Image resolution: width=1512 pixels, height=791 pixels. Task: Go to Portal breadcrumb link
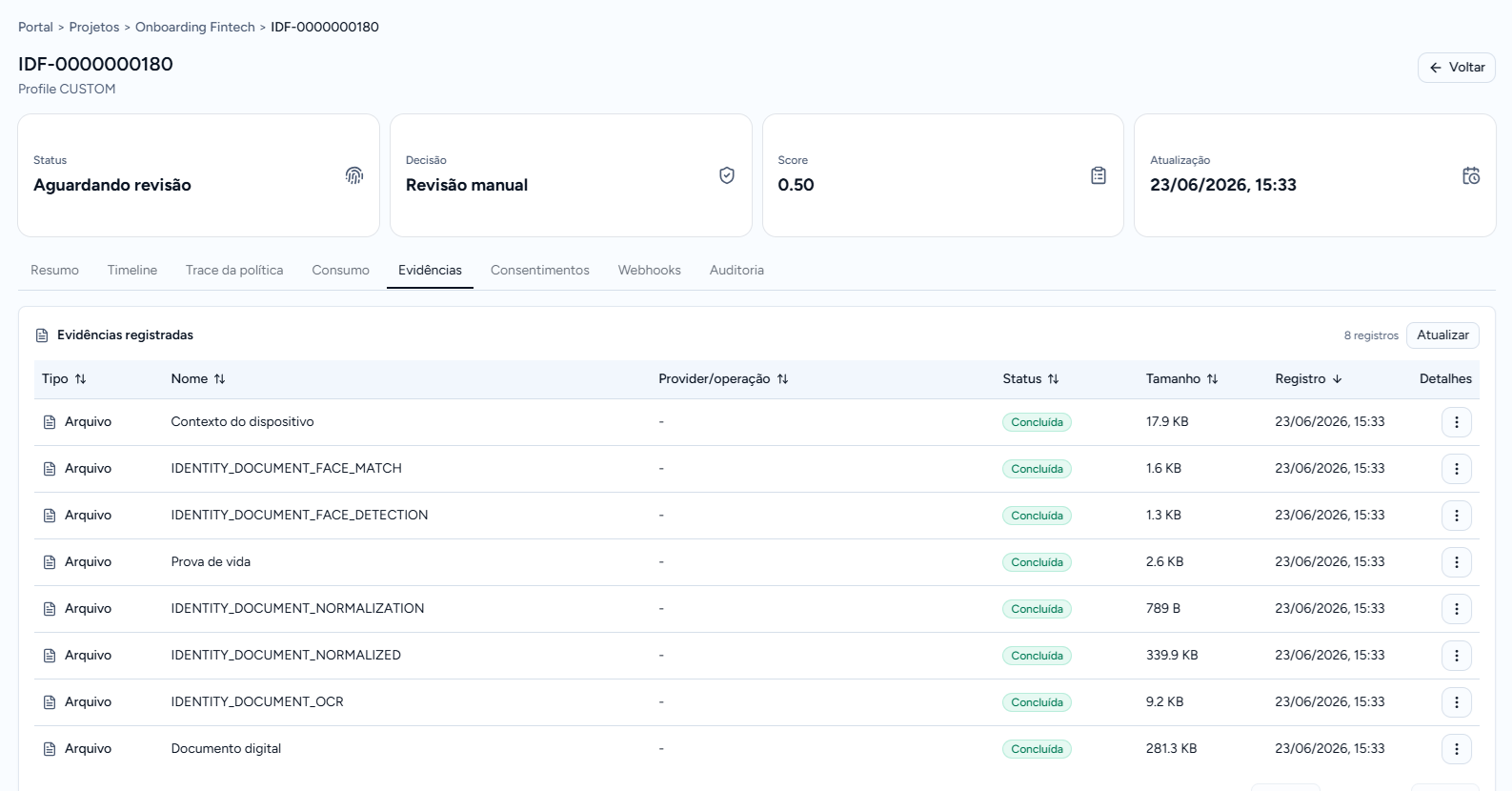(35, 28)
